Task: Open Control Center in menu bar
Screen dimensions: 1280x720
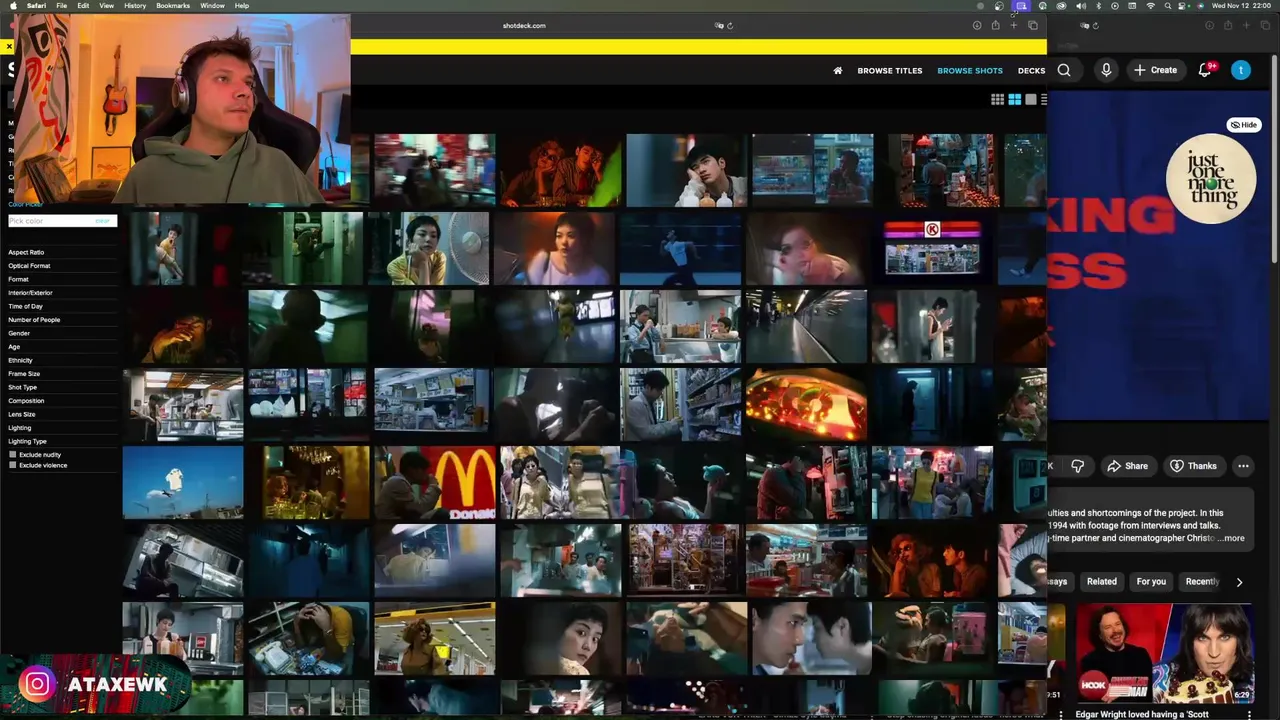Action: pos(1181,6)
